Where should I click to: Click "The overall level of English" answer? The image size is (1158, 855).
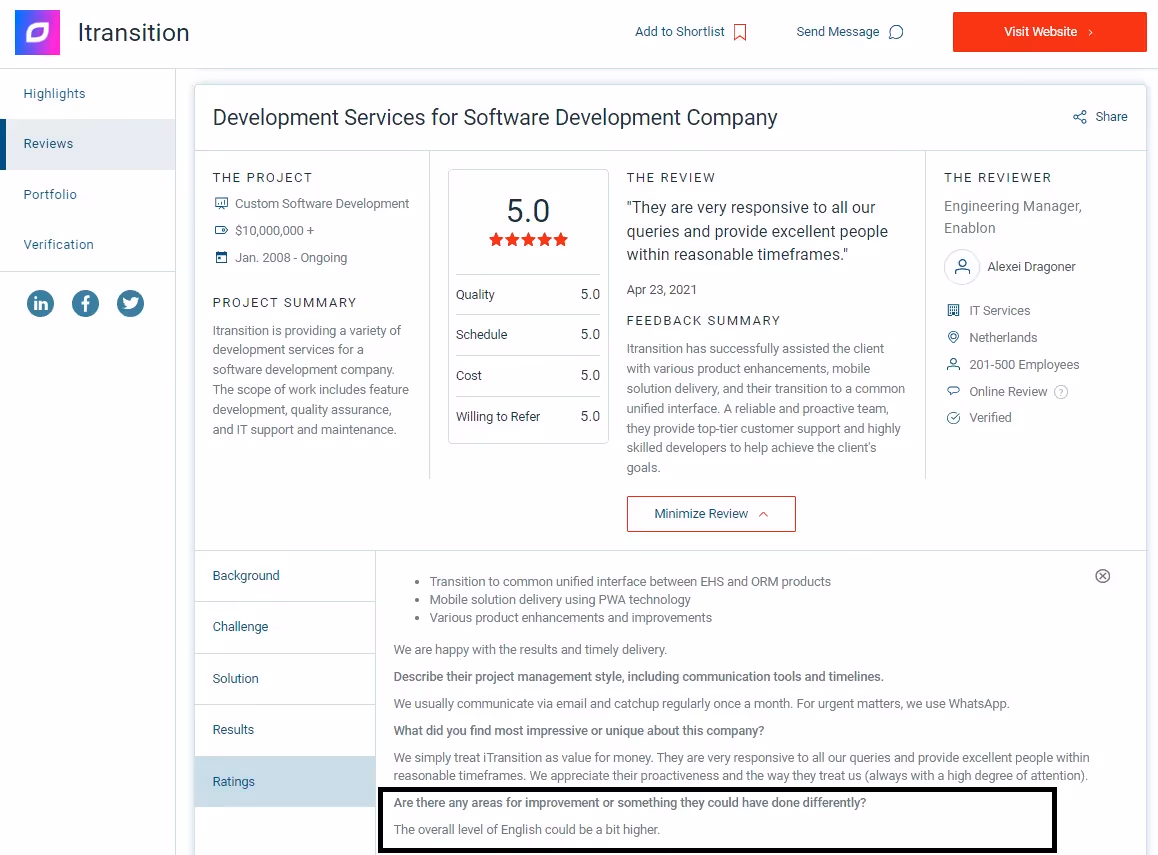pyautogui.click(x=527, y=830)
